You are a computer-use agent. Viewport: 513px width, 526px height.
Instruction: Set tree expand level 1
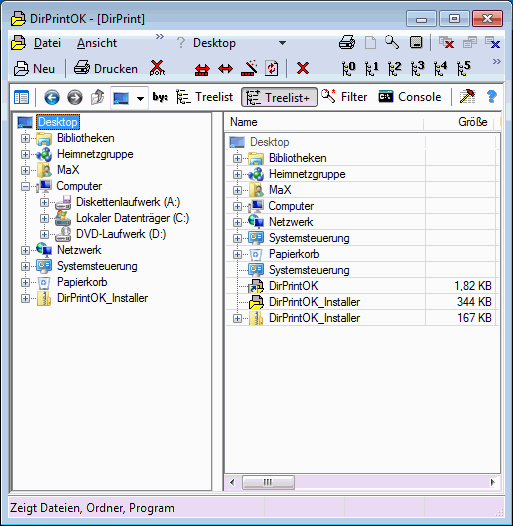pyautogui.click(x=371, y=68)
